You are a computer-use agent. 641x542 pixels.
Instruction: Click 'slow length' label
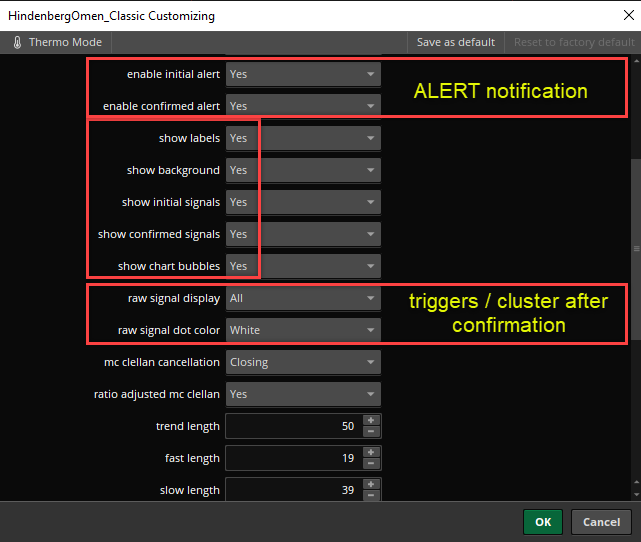coord(190,490)
